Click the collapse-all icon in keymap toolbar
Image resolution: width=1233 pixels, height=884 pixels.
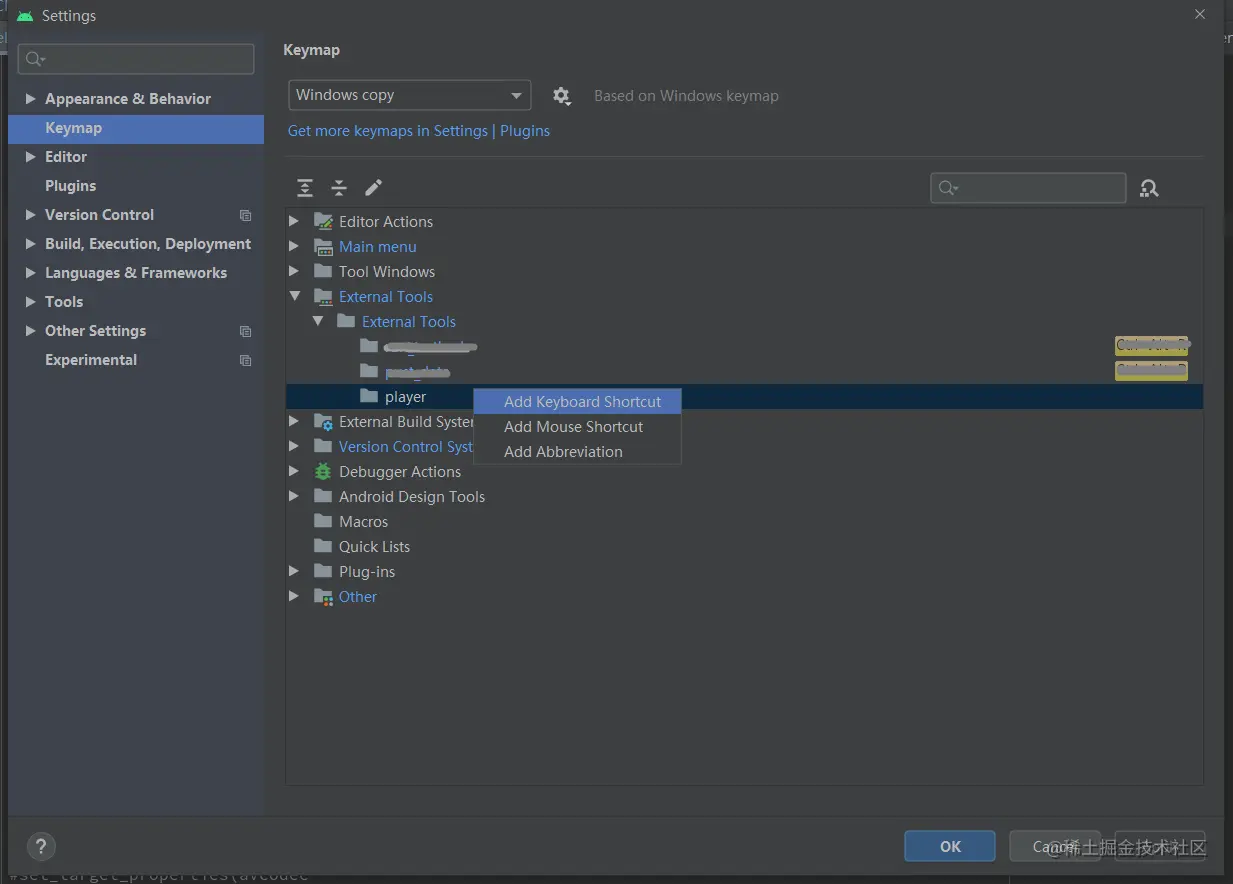(338, 187)
